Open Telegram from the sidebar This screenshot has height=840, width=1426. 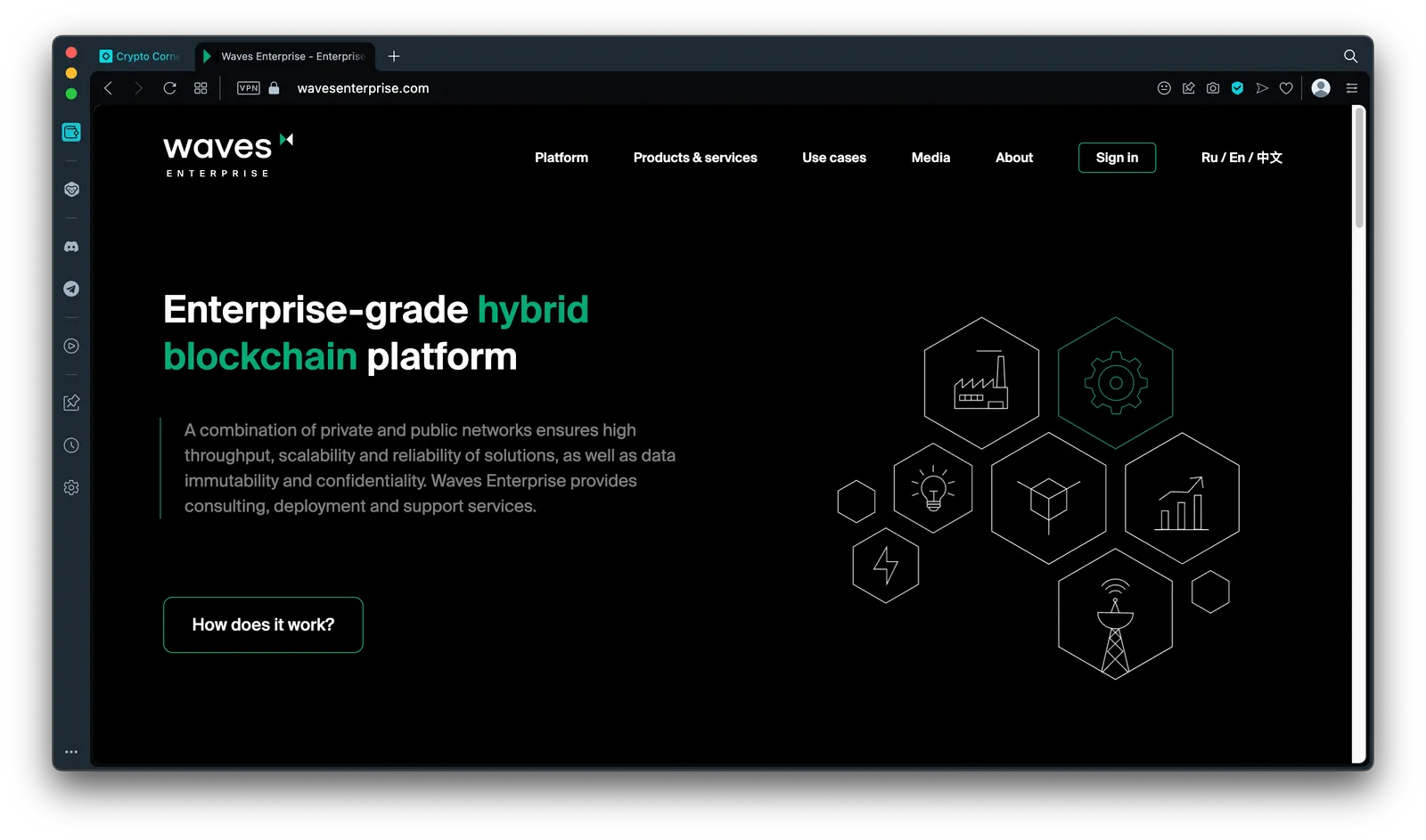point(71,289)
